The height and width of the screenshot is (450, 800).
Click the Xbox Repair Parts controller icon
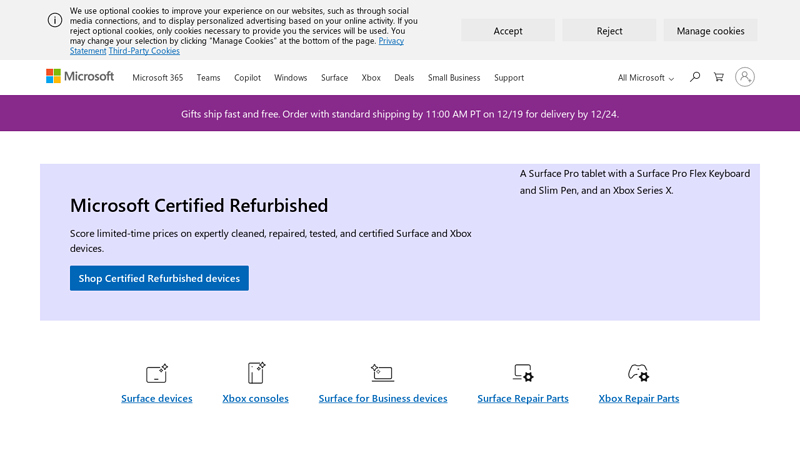[638, 373]
